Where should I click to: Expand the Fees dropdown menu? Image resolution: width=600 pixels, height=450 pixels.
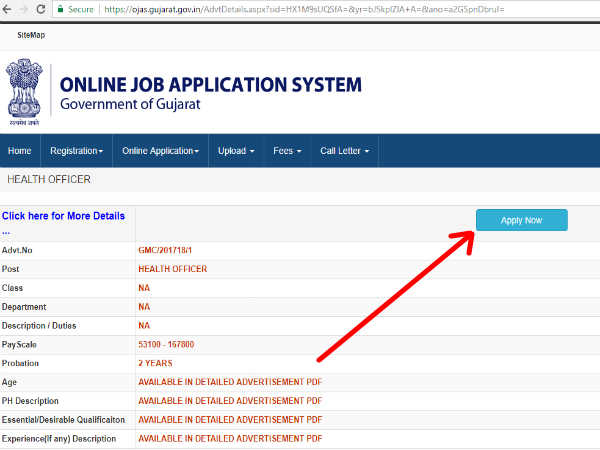click(x=287, y=151)
